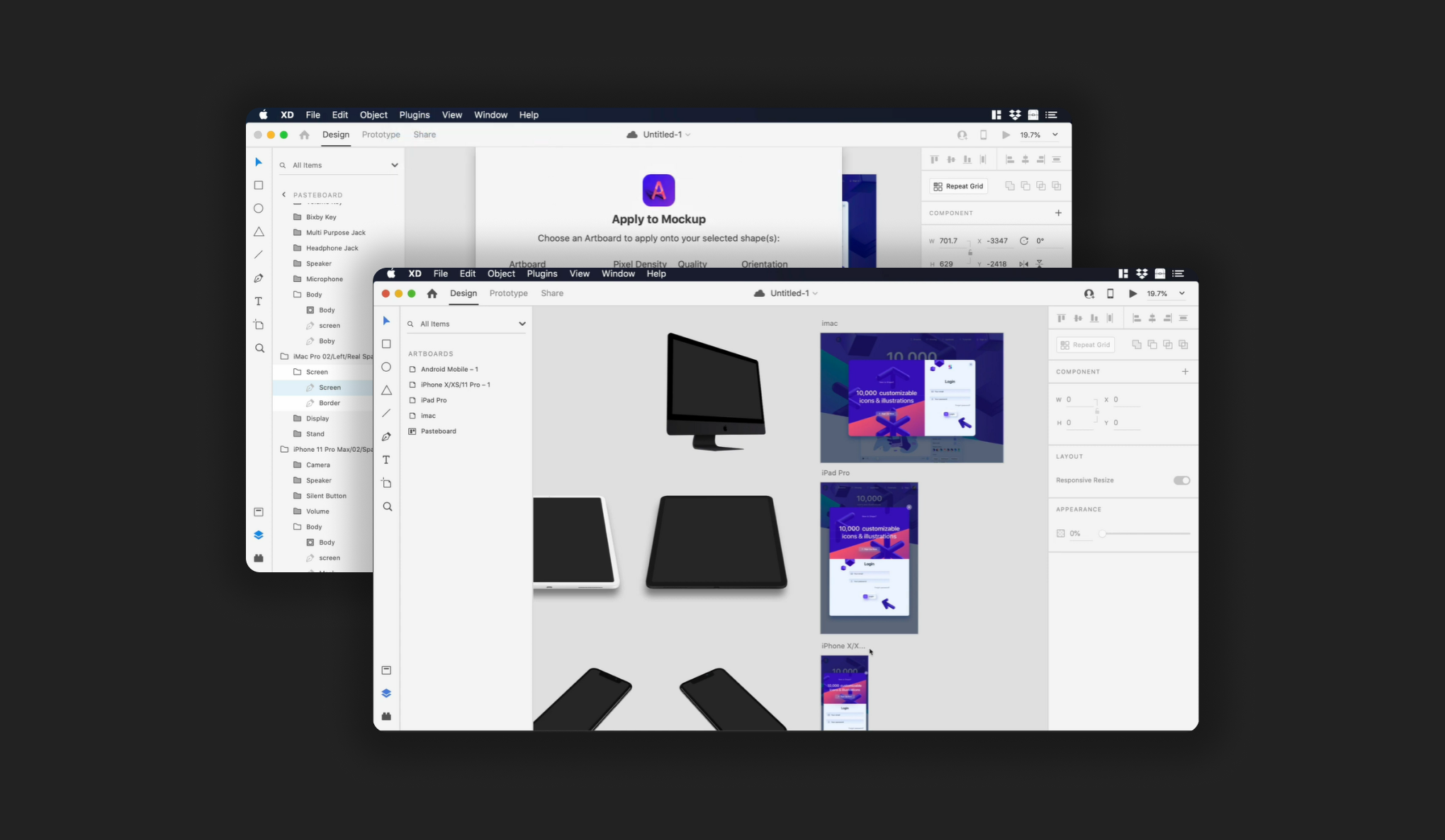1445x840 pixels.
Task: Select the Border layer in back window
Action: pyautogui.click(x=330, y=403)
